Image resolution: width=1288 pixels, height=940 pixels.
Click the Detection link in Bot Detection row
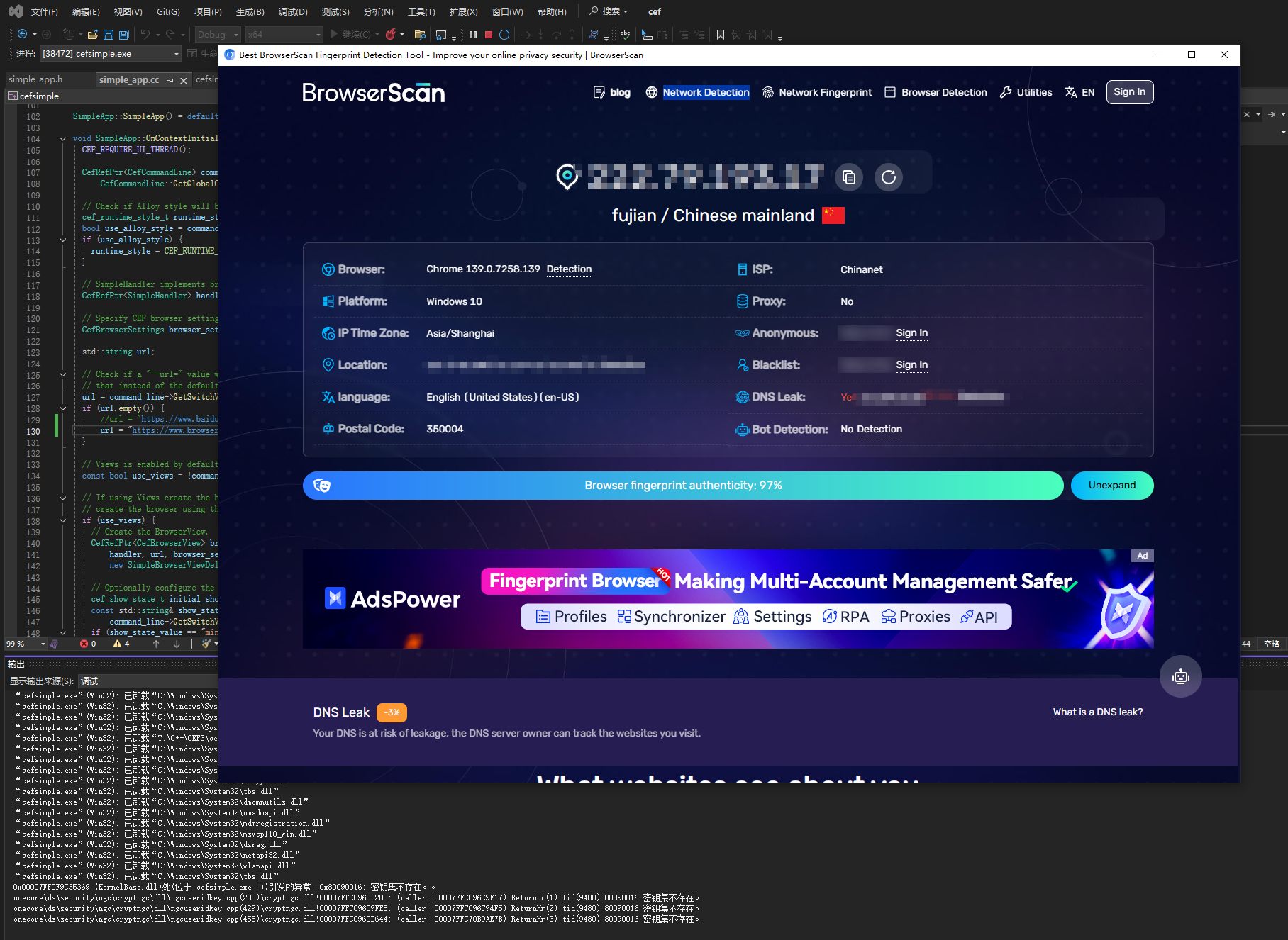click(x=879, y=429)
